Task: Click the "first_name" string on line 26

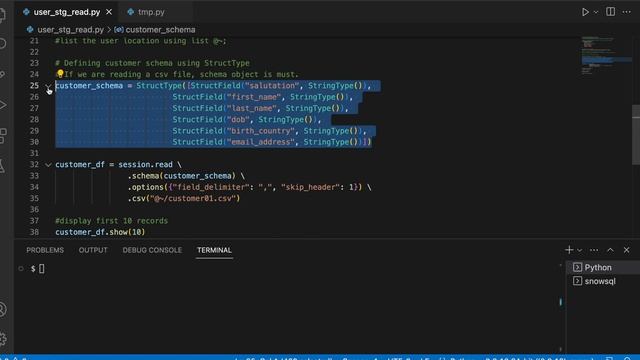Action: coord(254,97)
